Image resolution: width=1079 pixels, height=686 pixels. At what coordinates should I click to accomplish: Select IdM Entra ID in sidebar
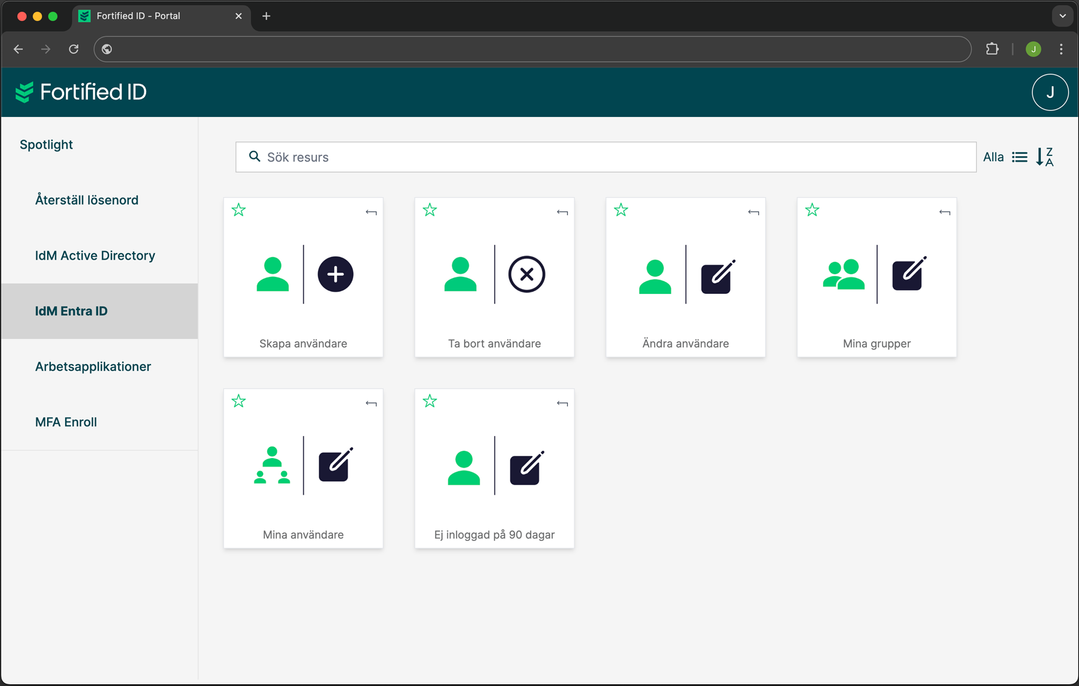[100, 311]
